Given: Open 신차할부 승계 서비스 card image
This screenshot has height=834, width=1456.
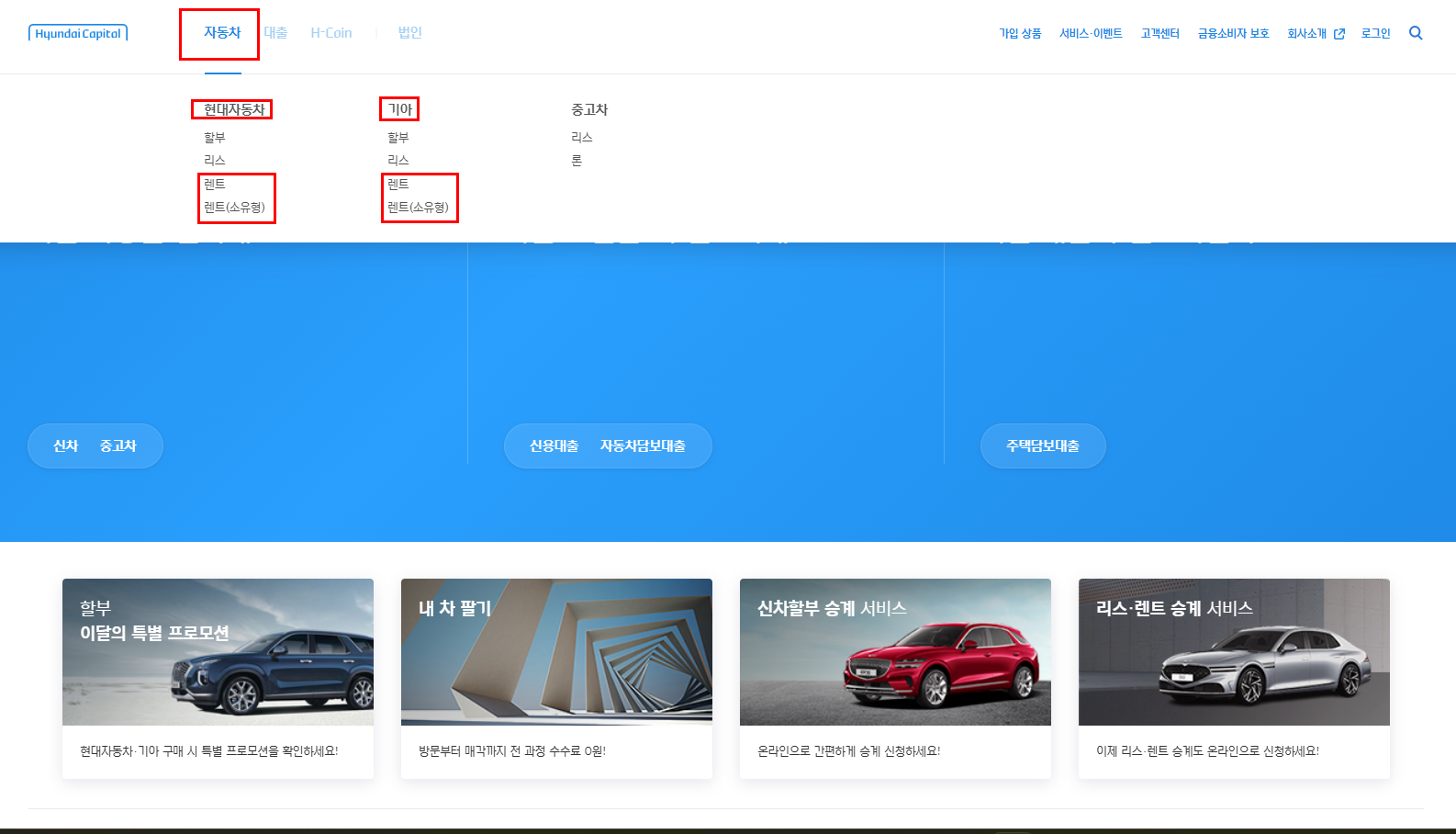Looking at the screenshot, I should pos(895,652).
